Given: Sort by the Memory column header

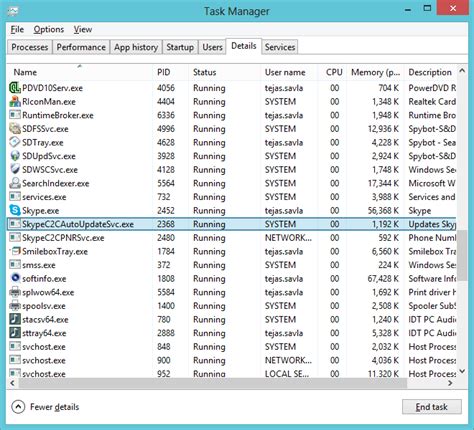Looking at the screenshot, I should coord(375,72).
